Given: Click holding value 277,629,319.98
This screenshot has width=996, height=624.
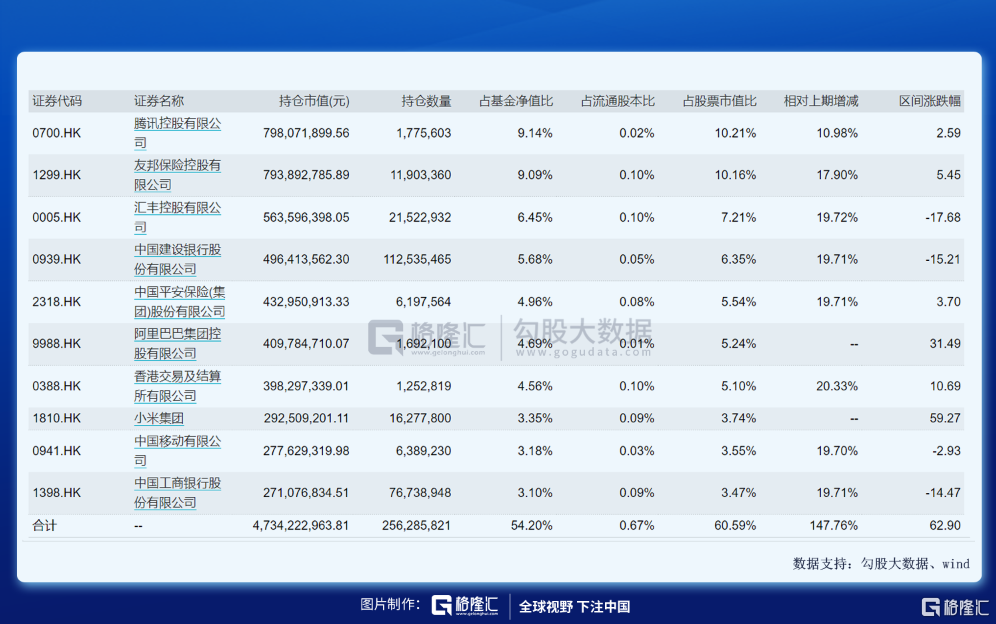Looking at the screenshot, I should [x=306, y=451].
